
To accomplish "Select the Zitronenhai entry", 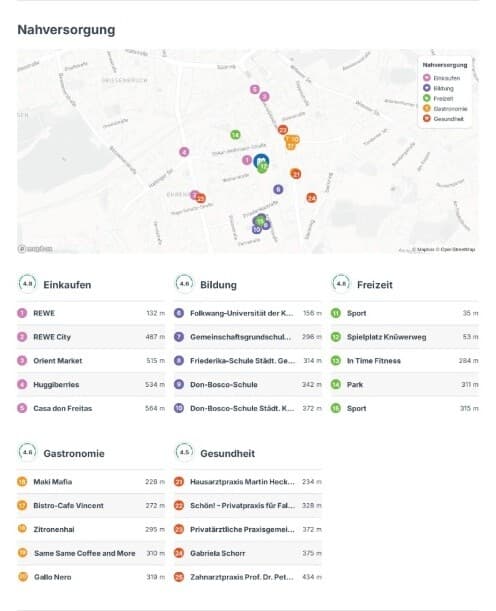I will click(91, 529).
